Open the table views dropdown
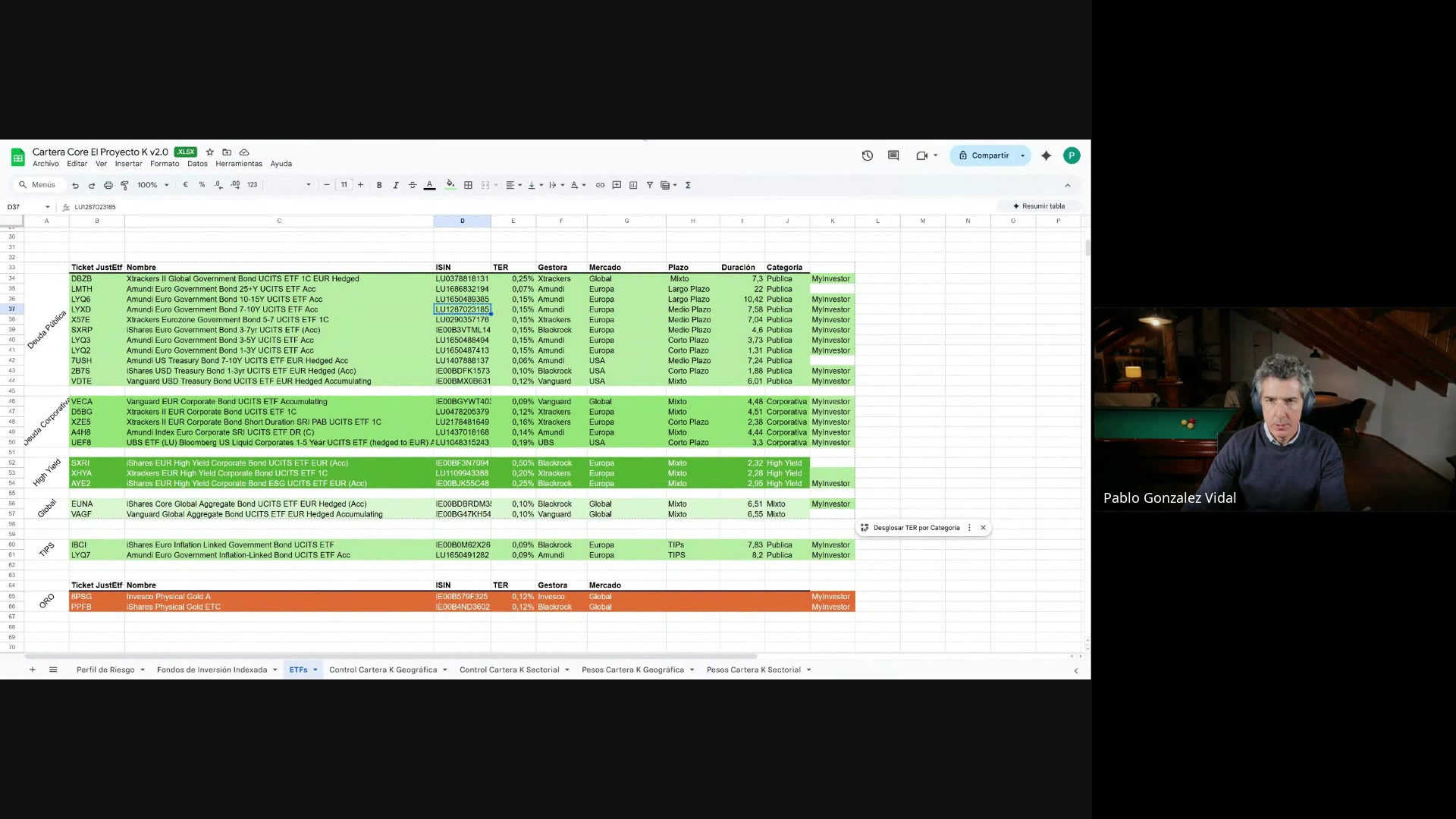 pos(668,185)
